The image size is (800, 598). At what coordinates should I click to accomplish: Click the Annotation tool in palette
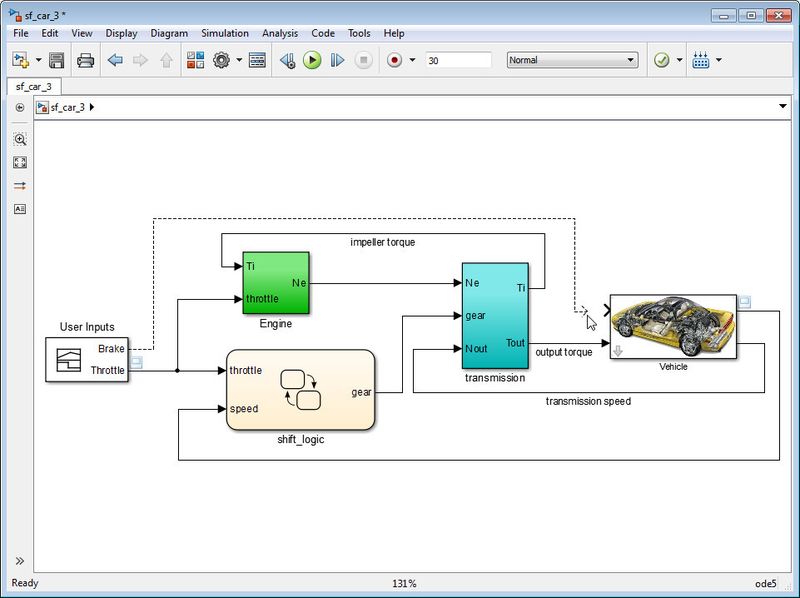[20, 209]
